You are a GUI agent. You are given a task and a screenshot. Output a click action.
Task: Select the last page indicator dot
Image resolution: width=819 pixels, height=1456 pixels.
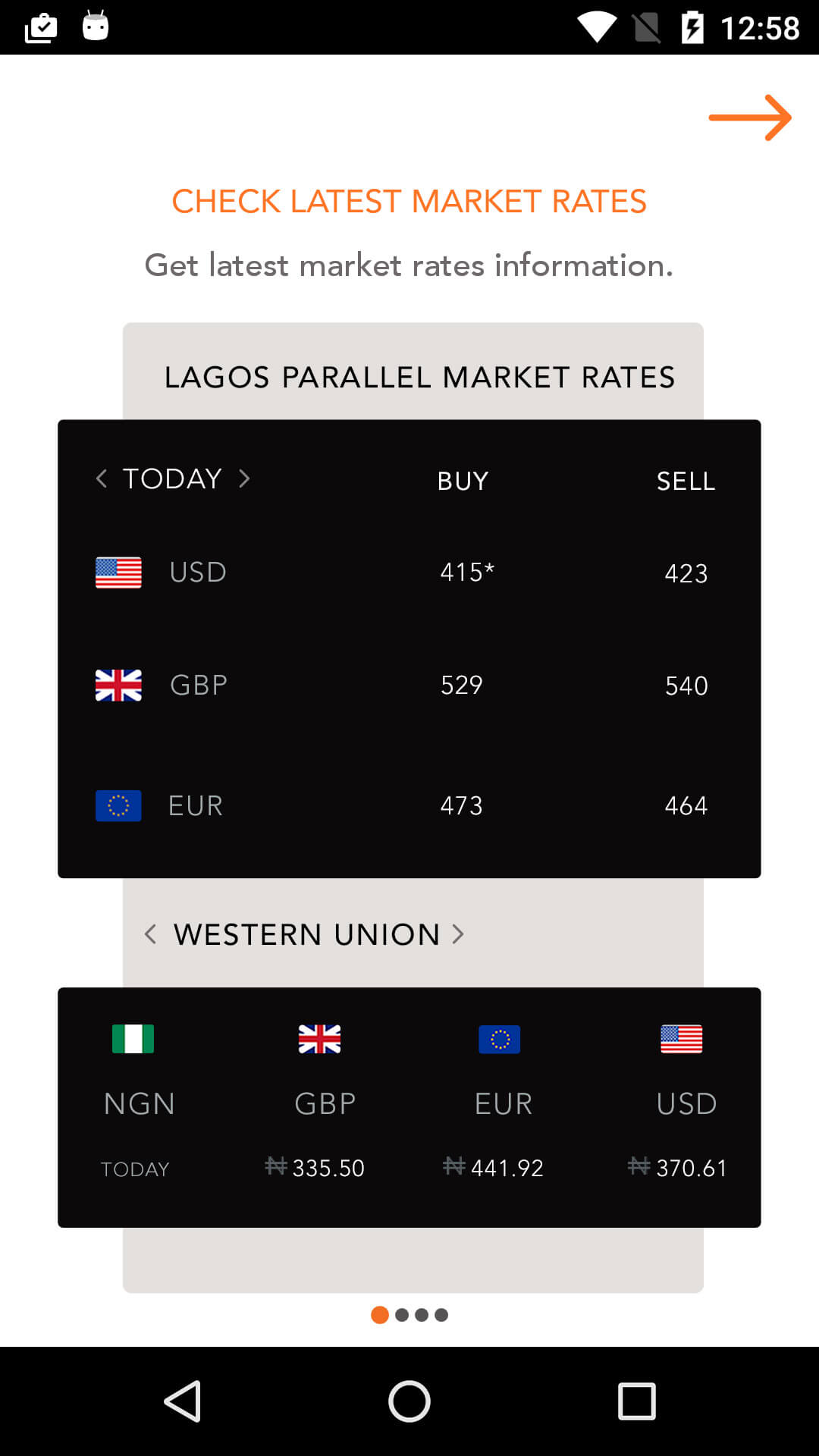click(441, 1315)
